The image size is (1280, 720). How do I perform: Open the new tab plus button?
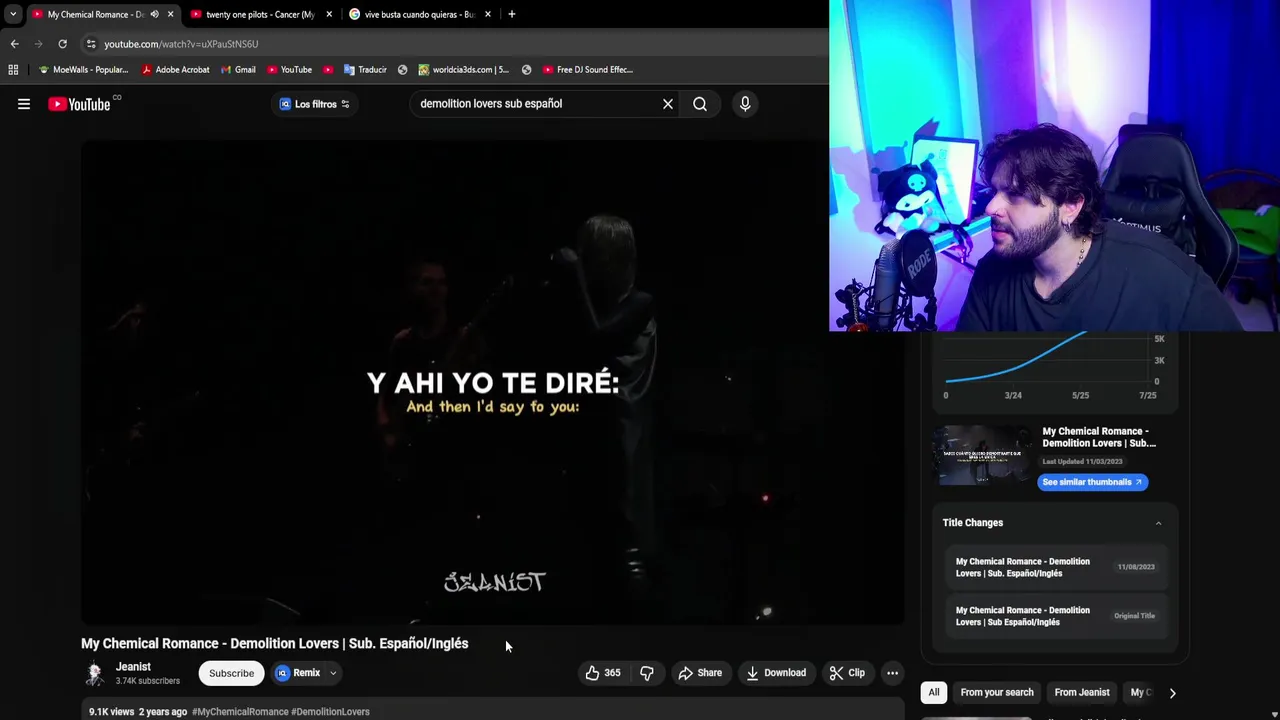tap(512, 14)
